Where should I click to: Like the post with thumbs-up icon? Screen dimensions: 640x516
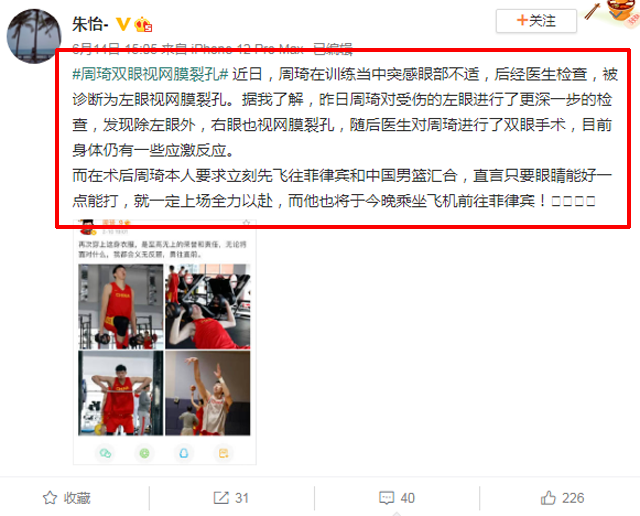click(548, 498)
